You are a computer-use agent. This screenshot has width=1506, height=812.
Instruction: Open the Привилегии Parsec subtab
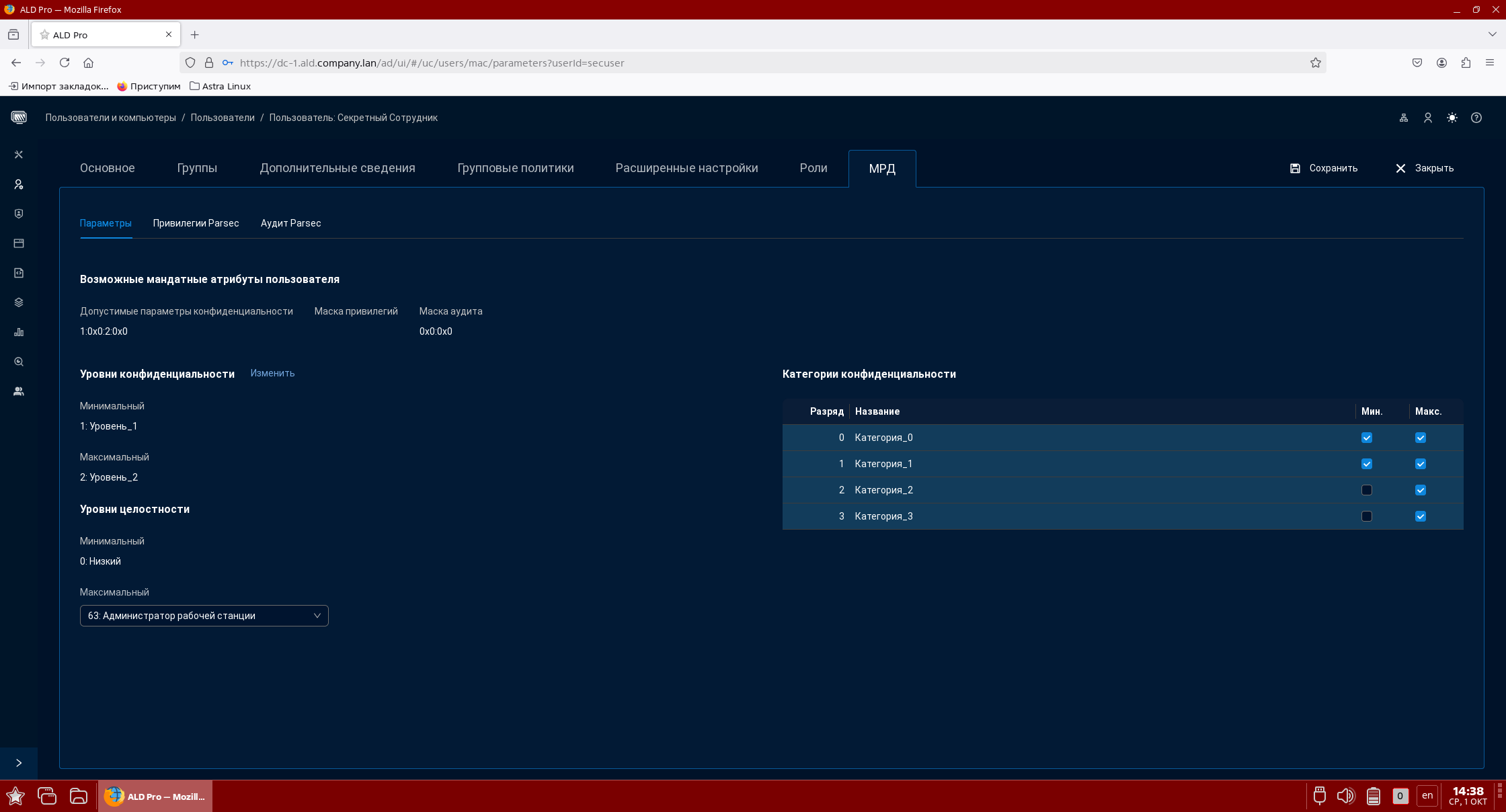pyautogui.click(x=196, y=223)
